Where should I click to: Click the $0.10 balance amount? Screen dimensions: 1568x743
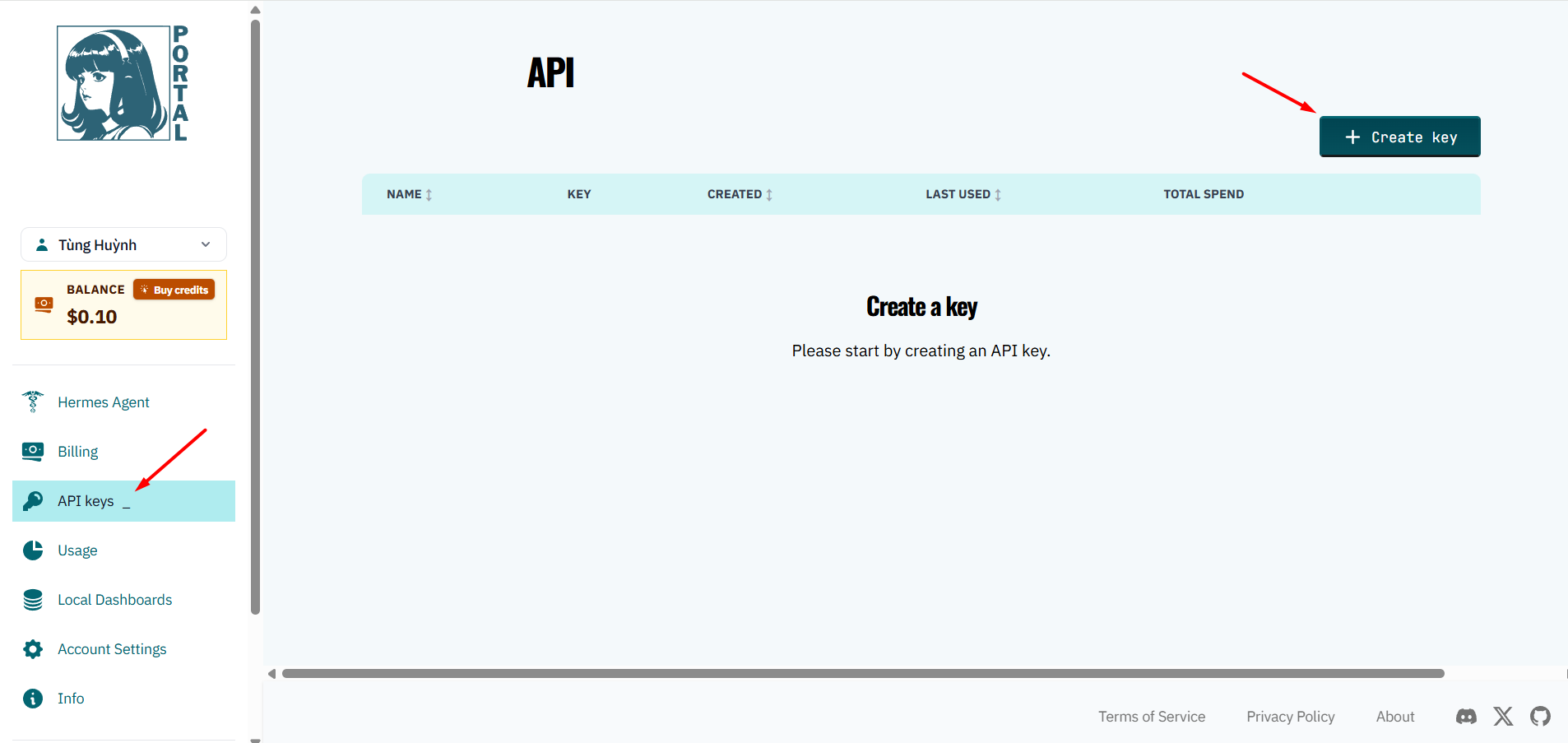pyautogui.click(x=92, y=317)
